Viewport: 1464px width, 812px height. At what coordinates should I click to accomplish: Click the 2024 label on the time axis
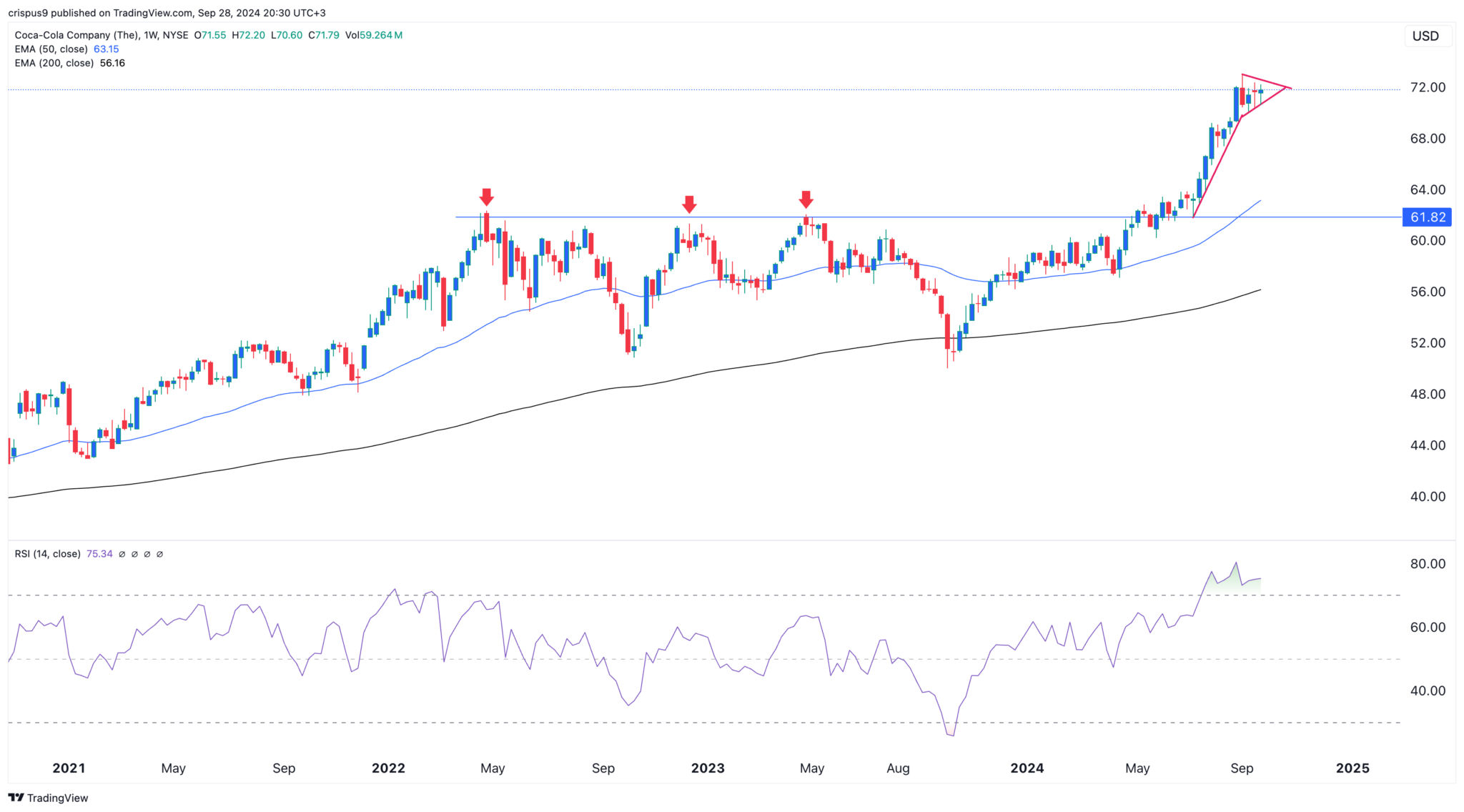1028,768
